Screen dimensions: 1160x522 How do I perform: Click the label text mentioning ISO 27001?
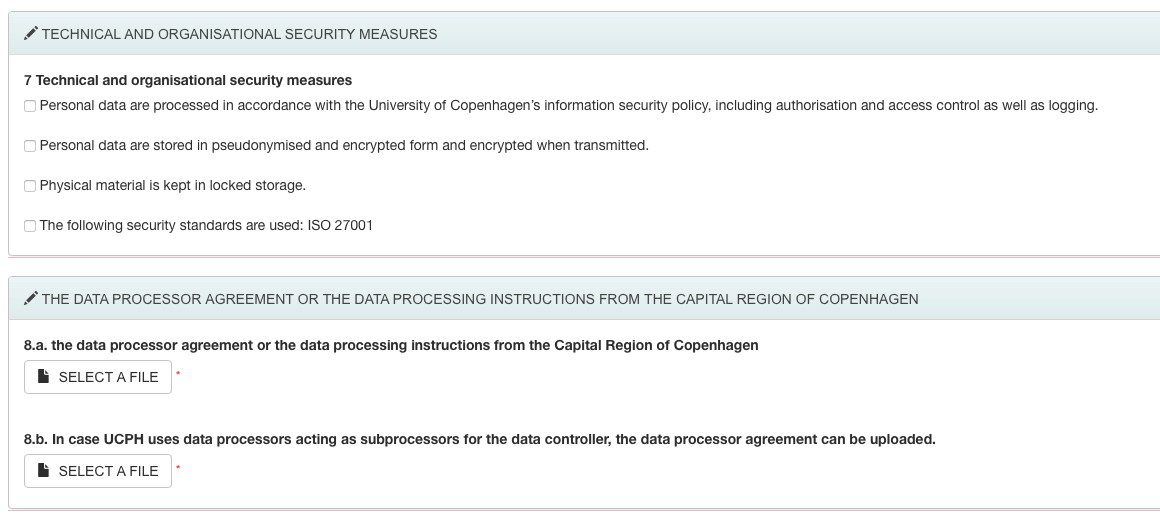pyautogui.click(x=206, y=226)
